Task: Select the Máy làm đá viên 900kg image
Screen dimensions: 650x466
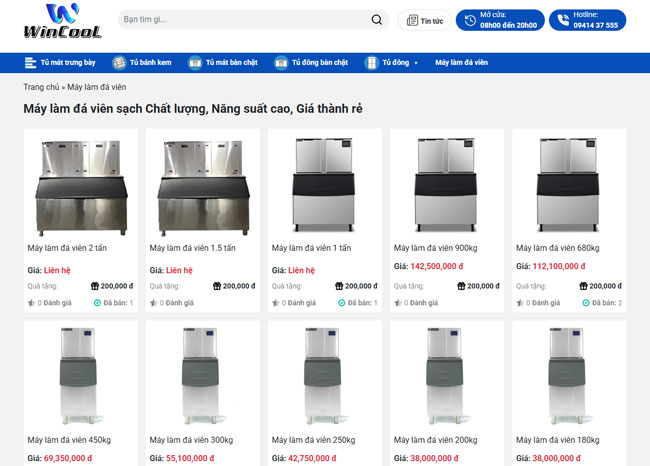Action: tap(446, 185)
